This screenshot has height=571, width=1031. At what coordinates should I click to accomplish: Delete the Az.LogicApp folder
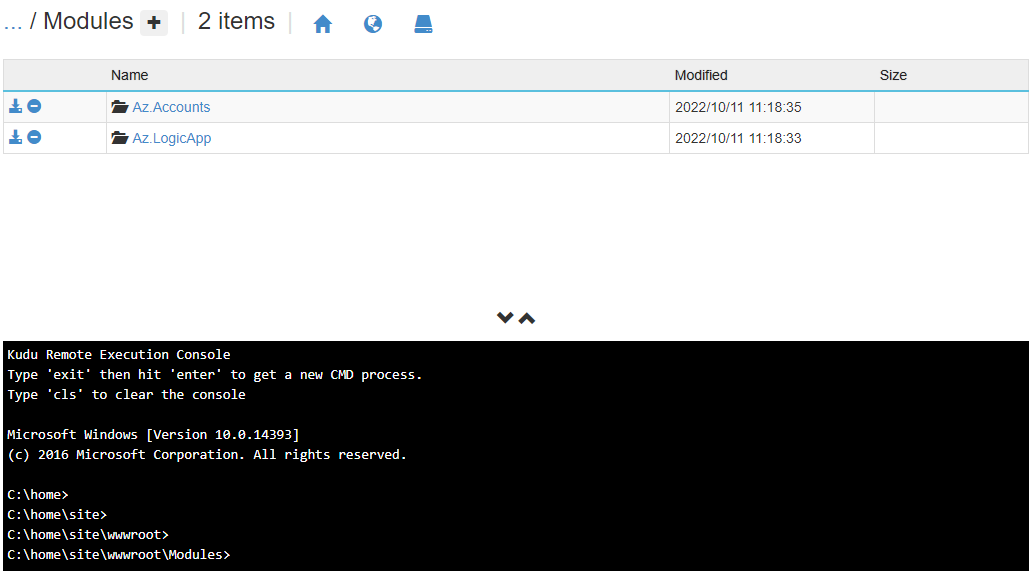(34, 138)
